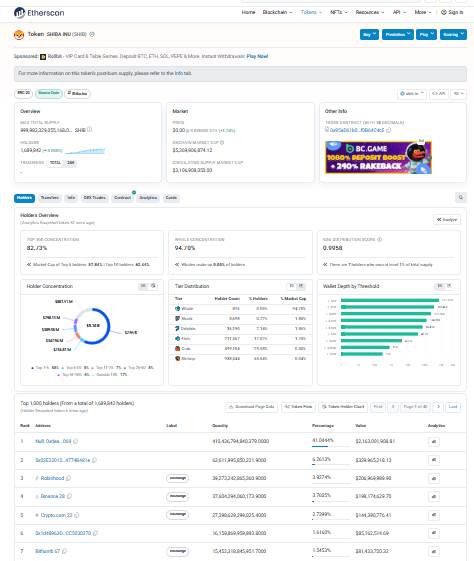Click Download Page Data button
Image resolution: width=474 pixels, height=561 pixels.
tap(251, 407)
